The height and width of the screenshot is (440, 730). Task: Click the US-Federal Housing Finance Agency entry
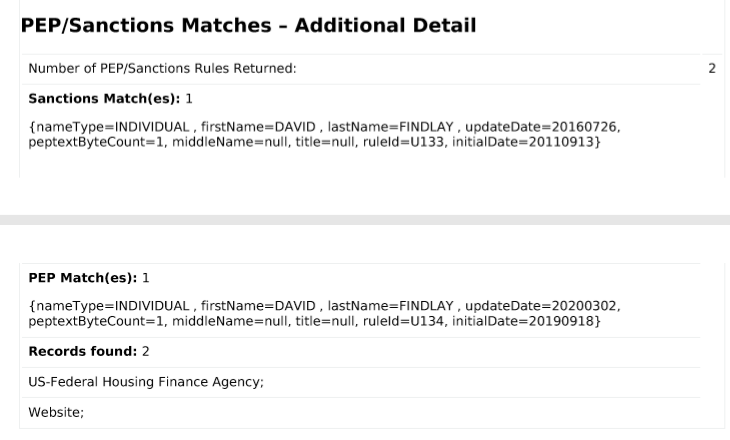(146, 382)
